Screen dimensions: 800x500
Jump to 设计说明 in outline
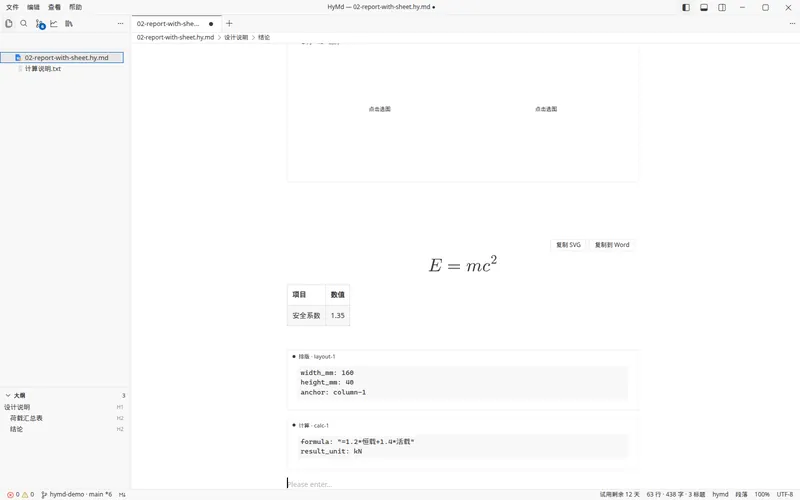[17, 407]
